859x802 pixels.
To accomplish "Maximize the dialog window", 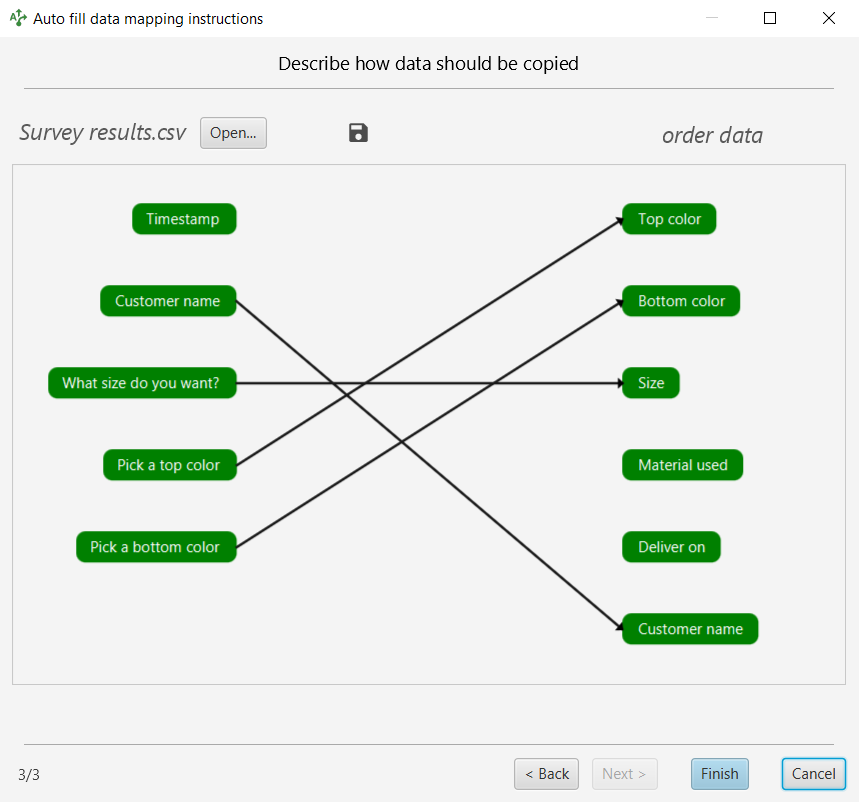I will click(770, 18).
